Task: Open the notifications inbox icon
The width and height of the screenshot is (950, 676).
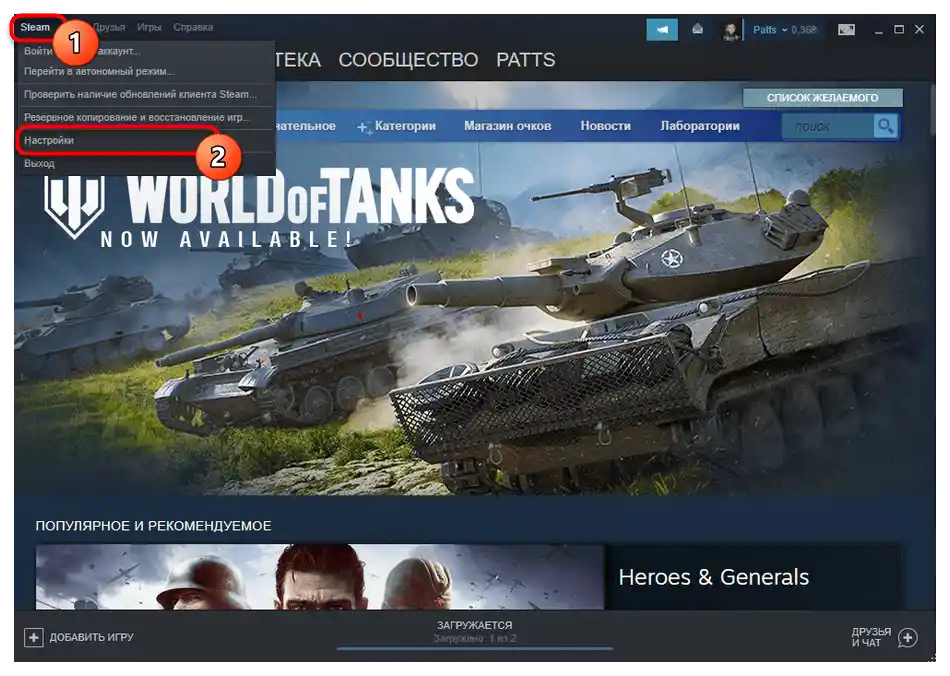Action: (698, 28)
